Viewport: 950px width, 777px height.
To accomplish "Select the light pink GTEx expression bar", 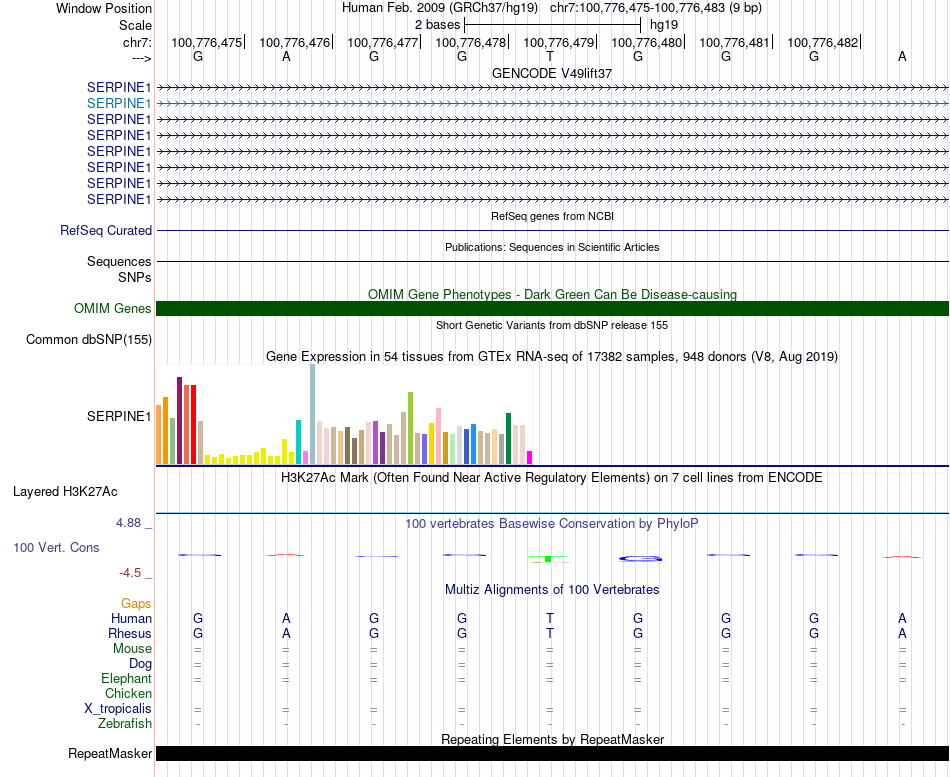I will pyautogui.click(x=439, y=436).
